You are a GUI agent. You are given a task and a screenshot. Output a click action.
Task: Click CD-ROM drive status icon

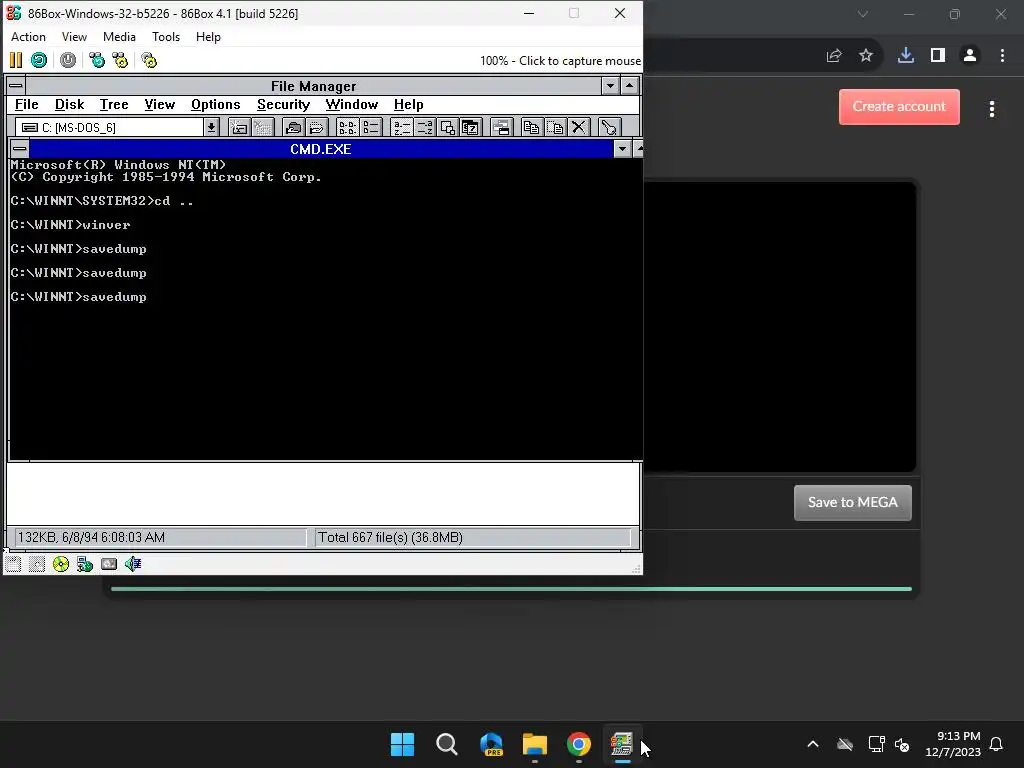click(x=61, y=564)
